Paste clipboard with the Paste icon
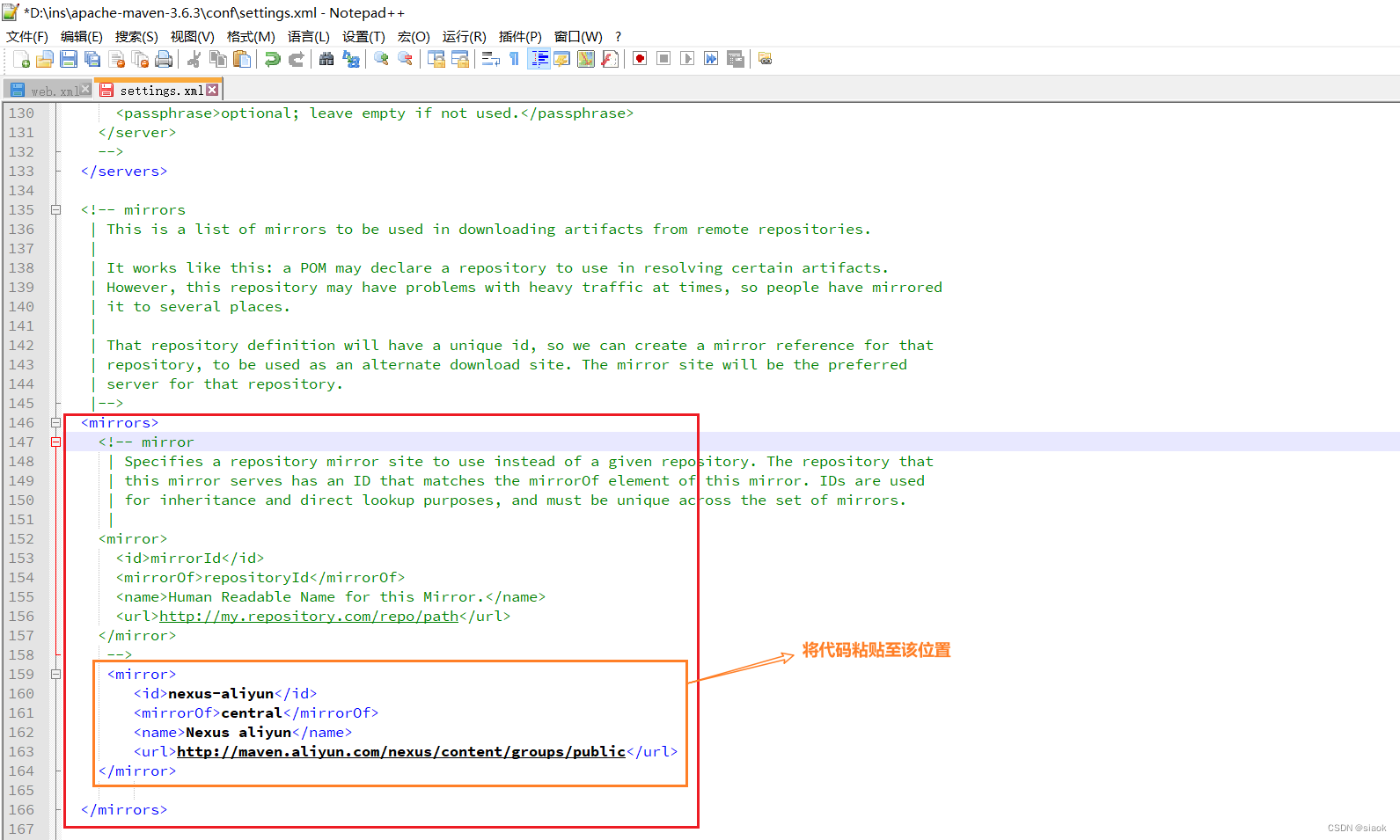1400x840 pixels. 242,59
